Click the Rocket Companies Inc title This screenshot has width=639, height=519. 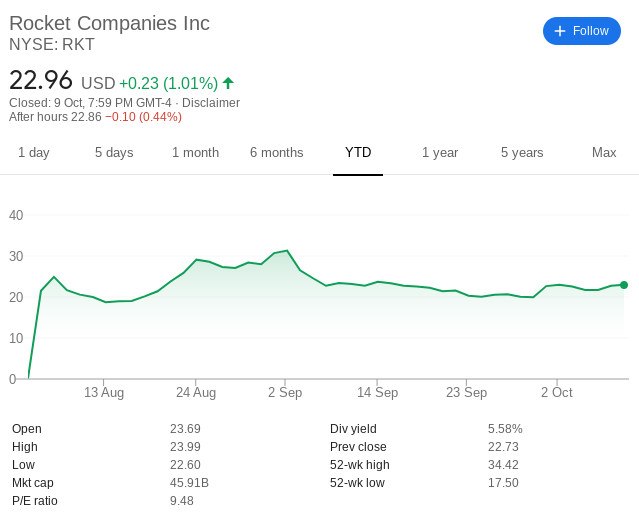click(109, 23)
